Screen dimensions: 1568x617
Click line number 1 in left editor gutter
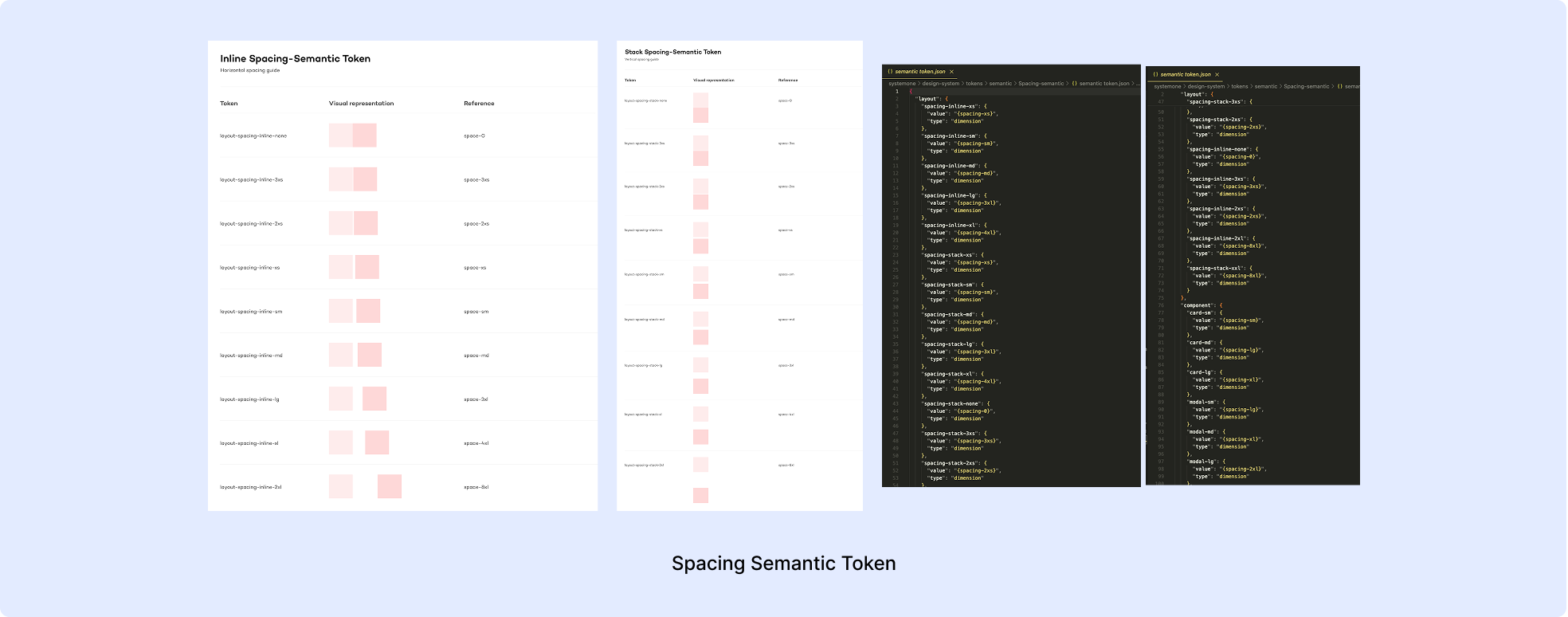[896, 92]
